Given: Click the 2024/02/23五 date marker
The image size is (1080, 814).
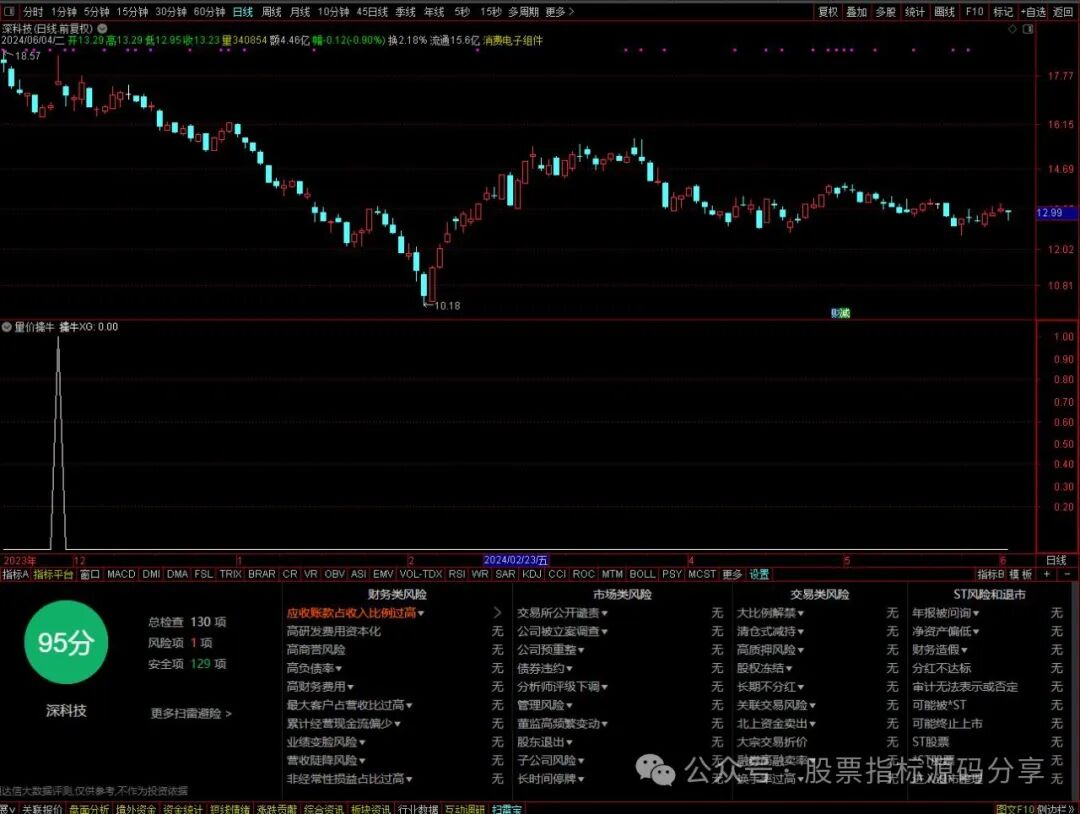Looking at the screenshot, I should tap(516, 560).
